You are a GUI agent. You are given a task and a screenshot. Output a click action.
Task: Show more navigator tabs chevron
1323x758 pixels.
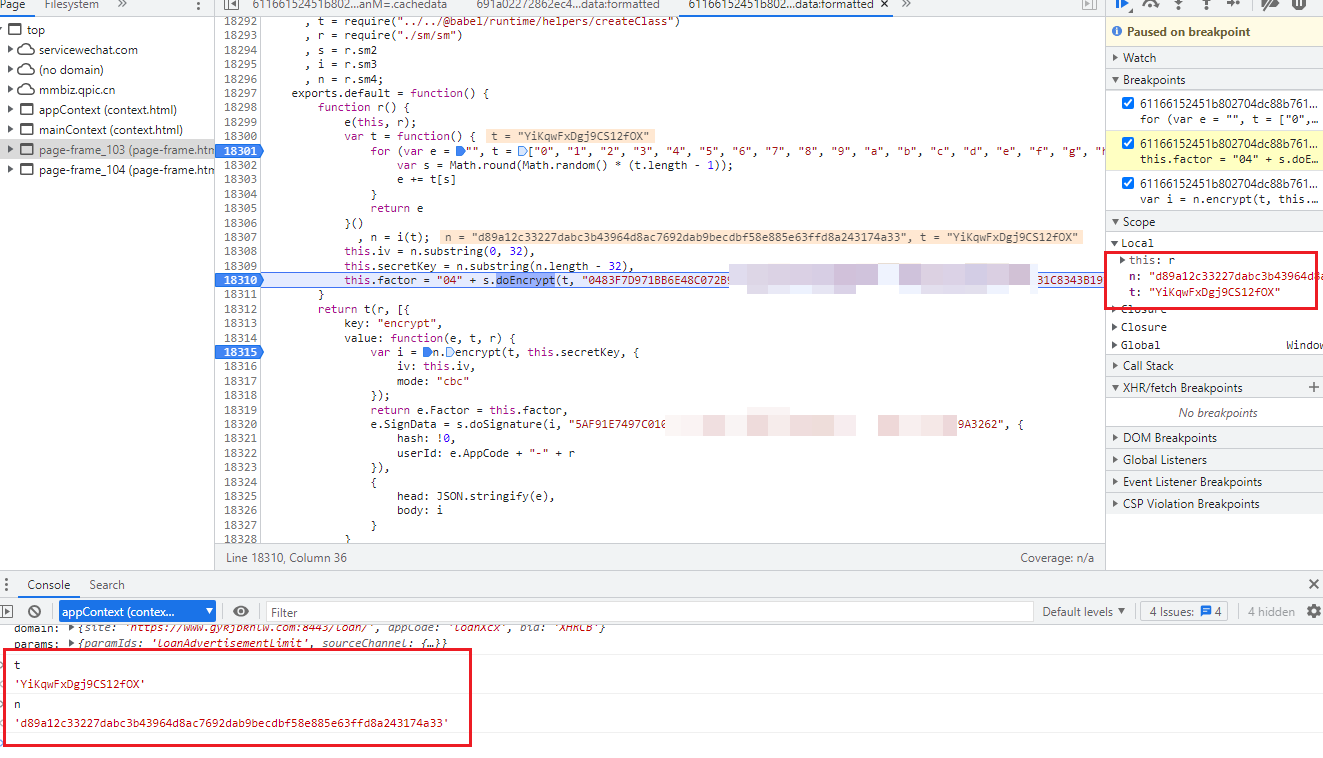(122, 5)
